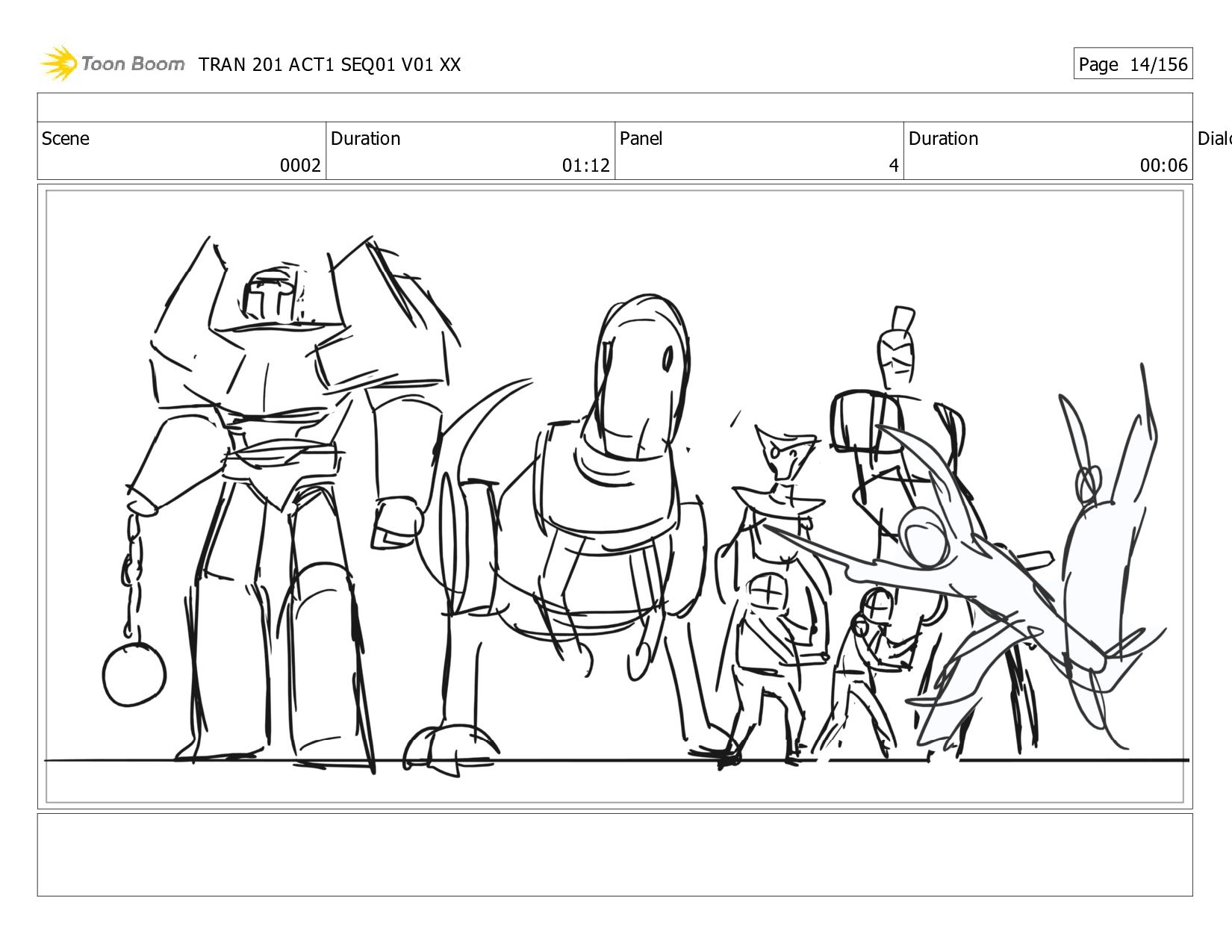Click the empty notes box below the panel
Viewport: 1232px width, 952px height.
[x=615, y=855]
